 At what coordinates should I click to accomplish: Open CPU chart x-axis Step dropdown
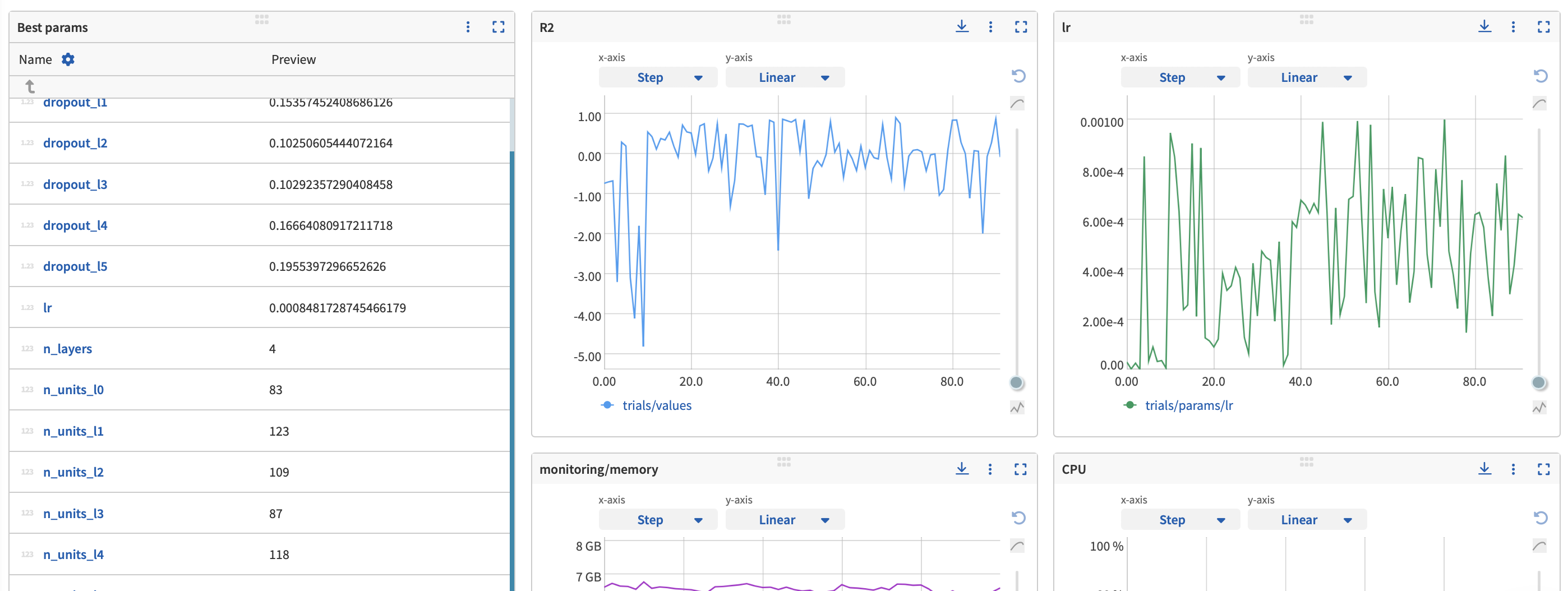[1180, 520]
